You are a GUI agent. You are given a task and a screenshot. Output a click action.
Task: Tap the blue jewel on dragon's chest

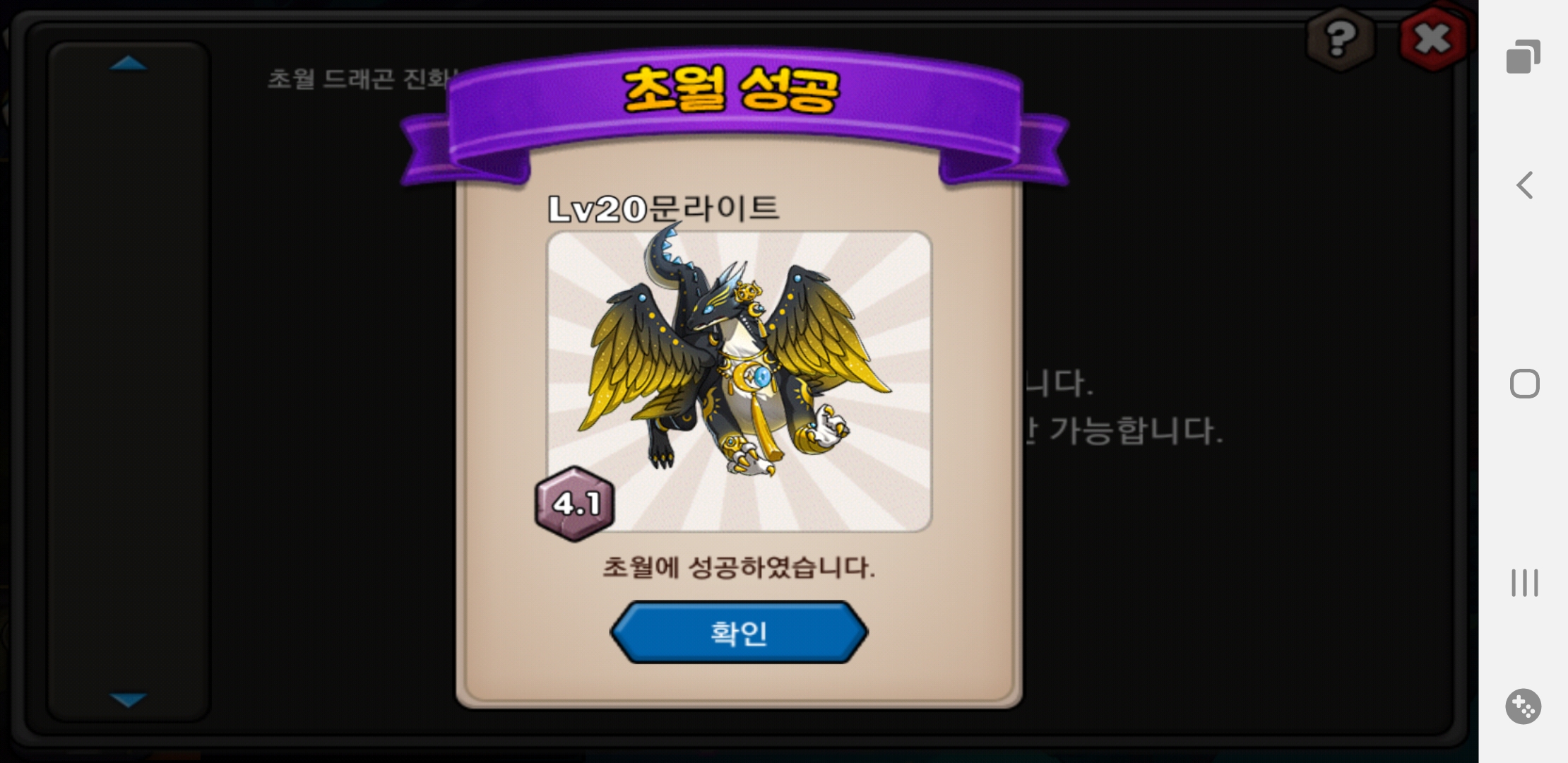[761, 376]
